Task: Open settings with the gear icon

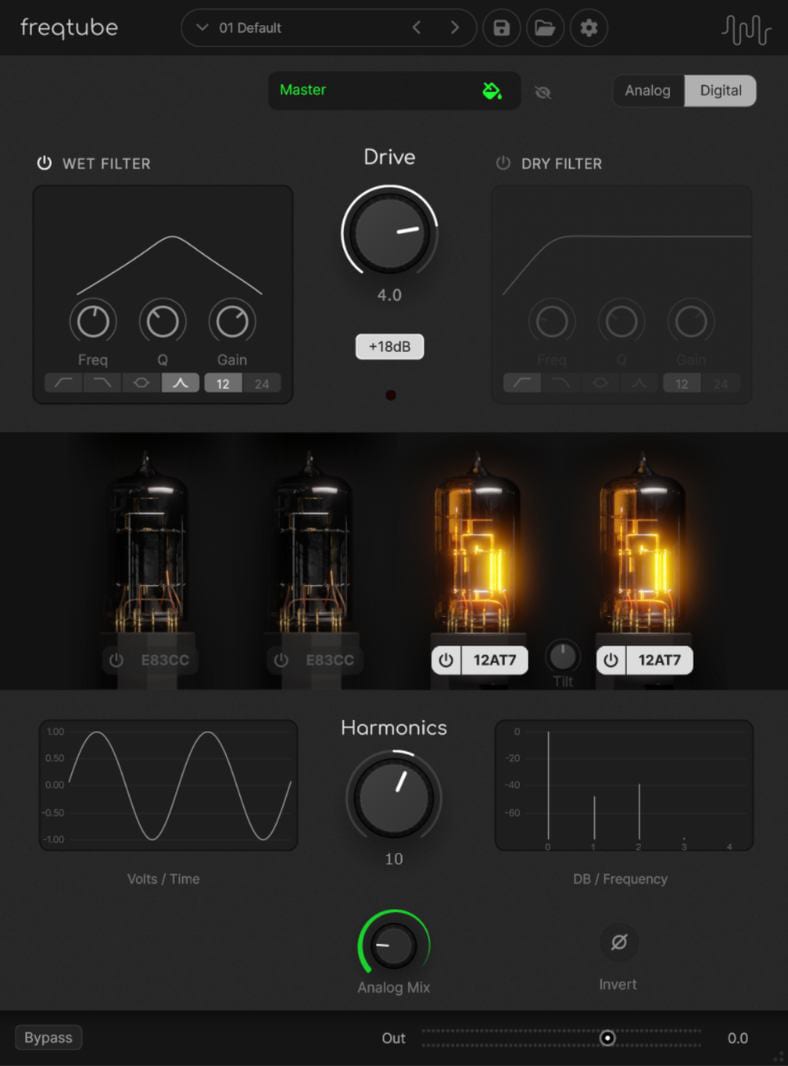Action: [x=589, y=28]
